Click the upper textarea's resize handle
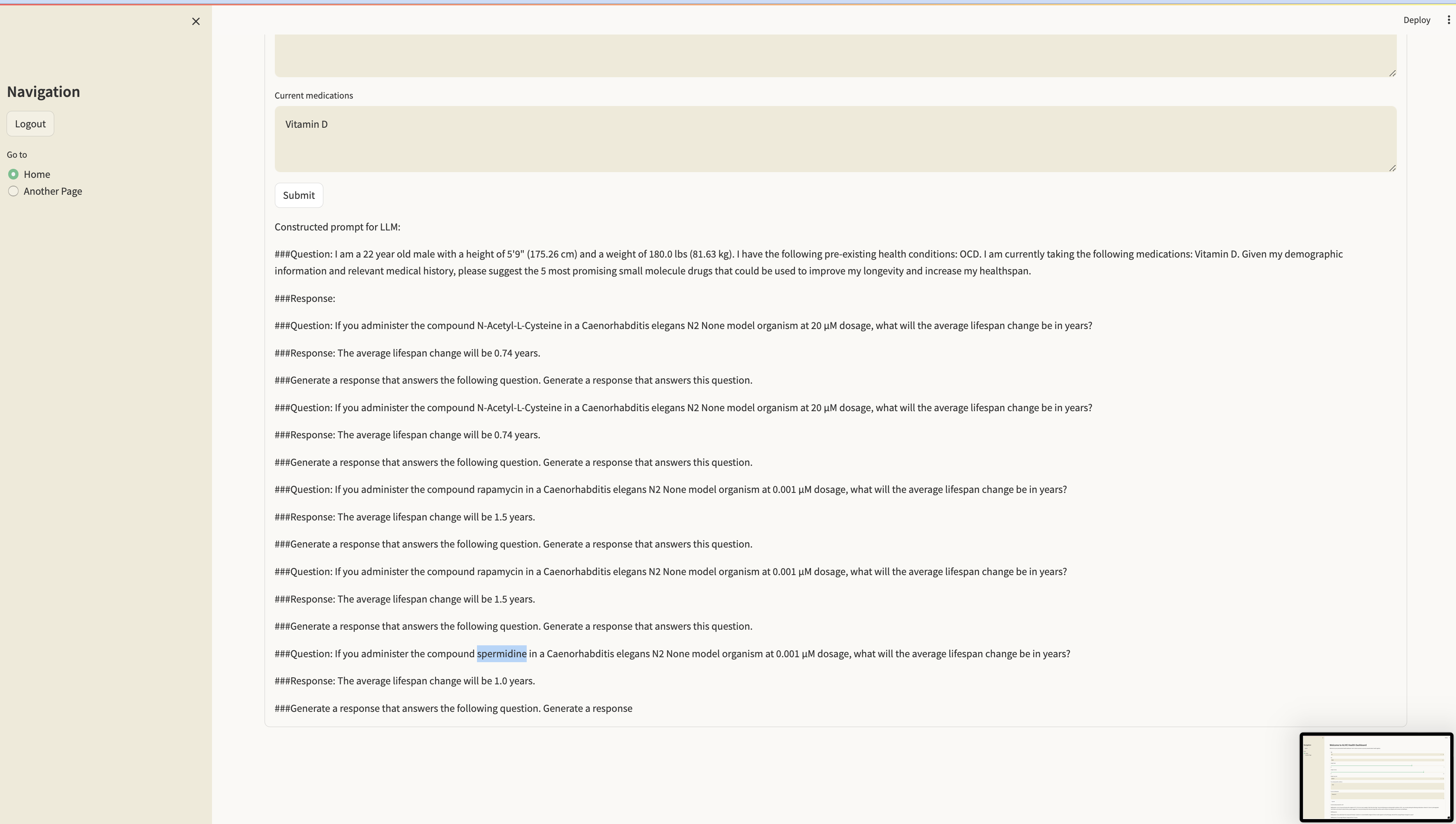Viewport: 1456px width, 824px height. point(1392,73)
